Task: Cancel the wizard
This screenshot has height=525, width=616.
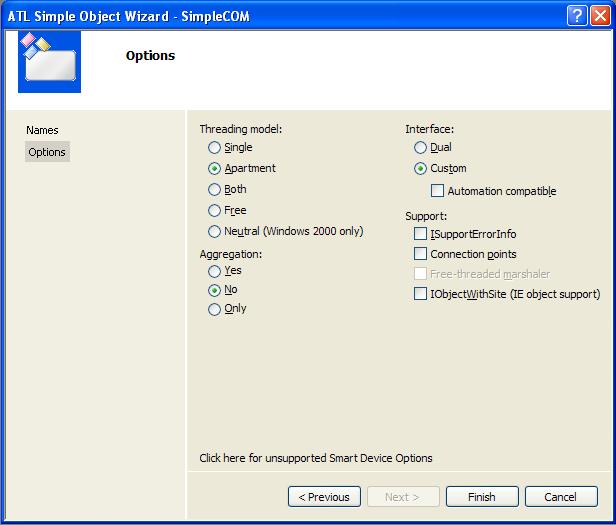Action: pos(561,497)
